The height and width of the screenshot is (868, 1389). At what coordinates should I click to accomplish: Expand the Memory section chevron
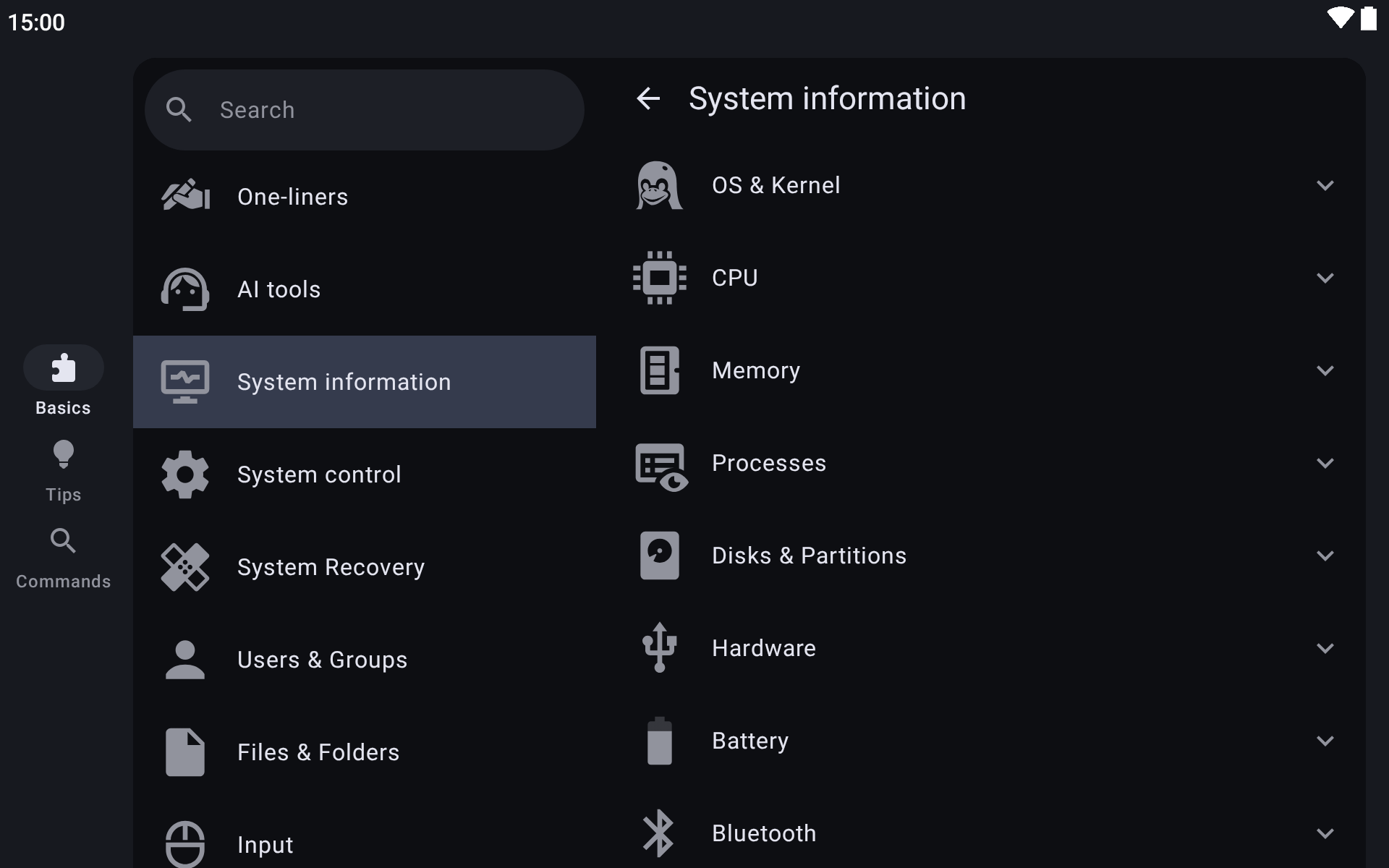(x=1325, y=370)
